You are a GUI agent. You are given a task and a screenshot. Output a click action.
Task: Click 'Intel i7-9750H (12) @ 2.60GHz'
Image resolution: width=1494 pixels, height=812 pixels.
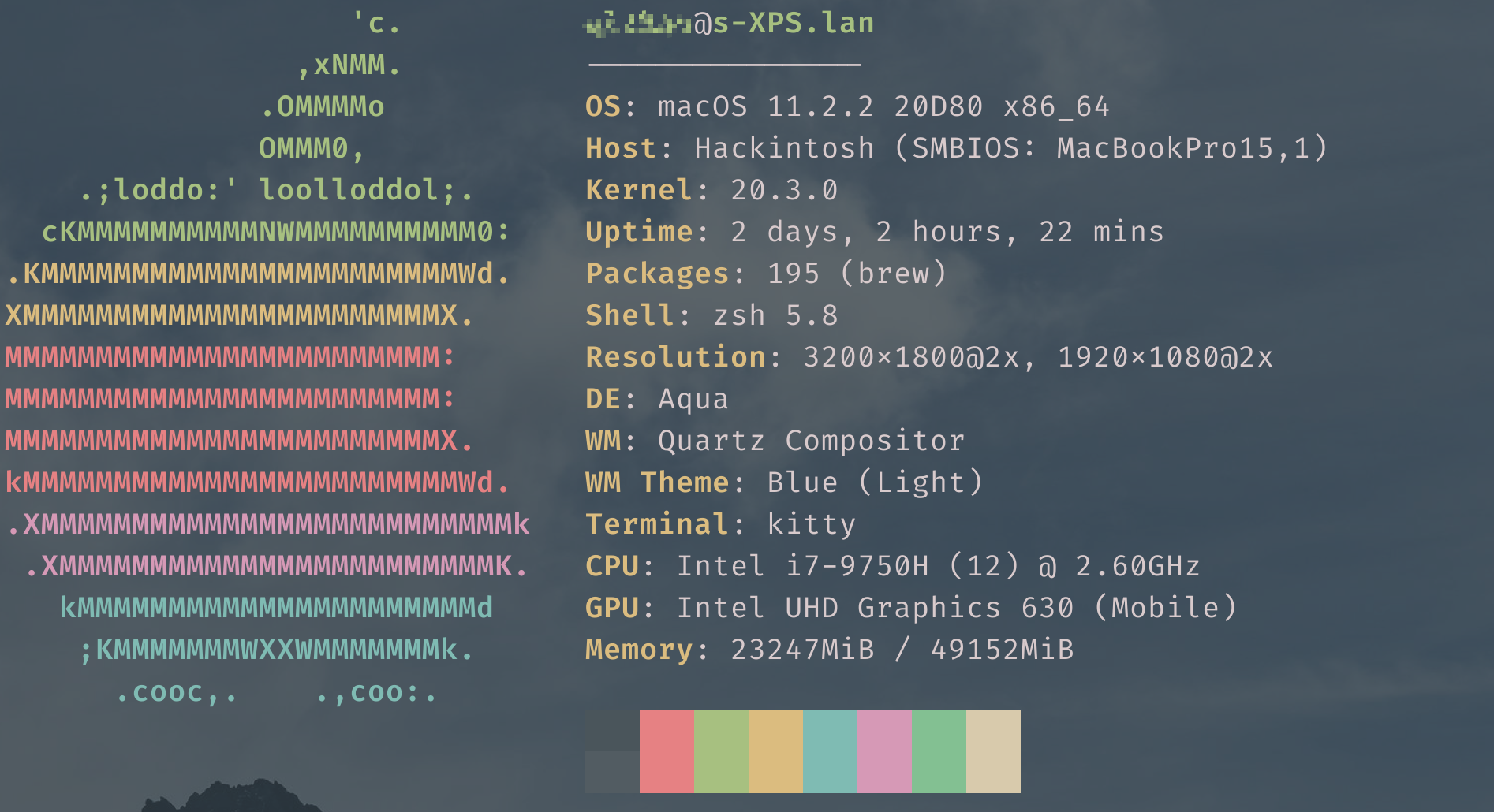939,566
